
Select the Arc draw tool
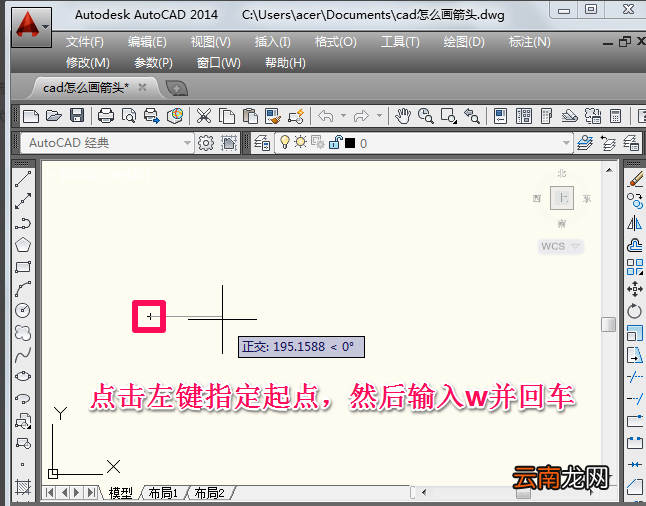click(23, 289)
